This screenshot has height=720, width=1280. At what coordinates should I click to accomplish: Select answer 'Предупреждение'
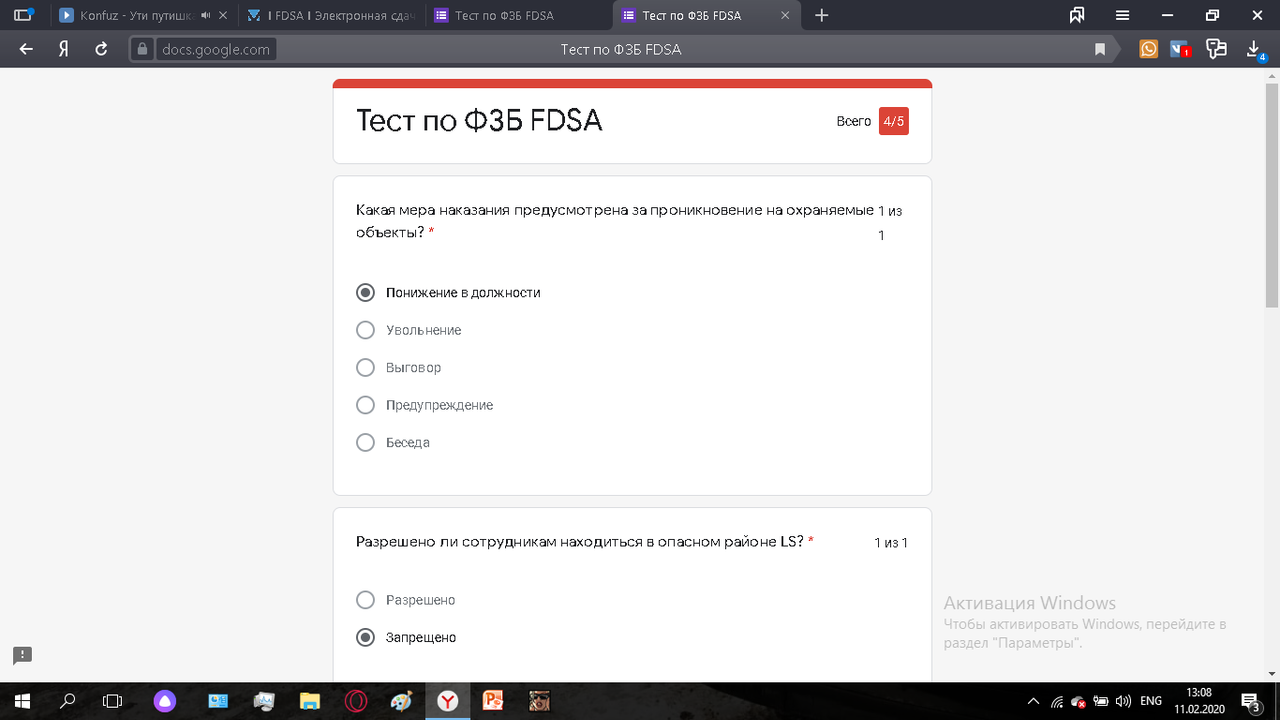coord(365,405)
